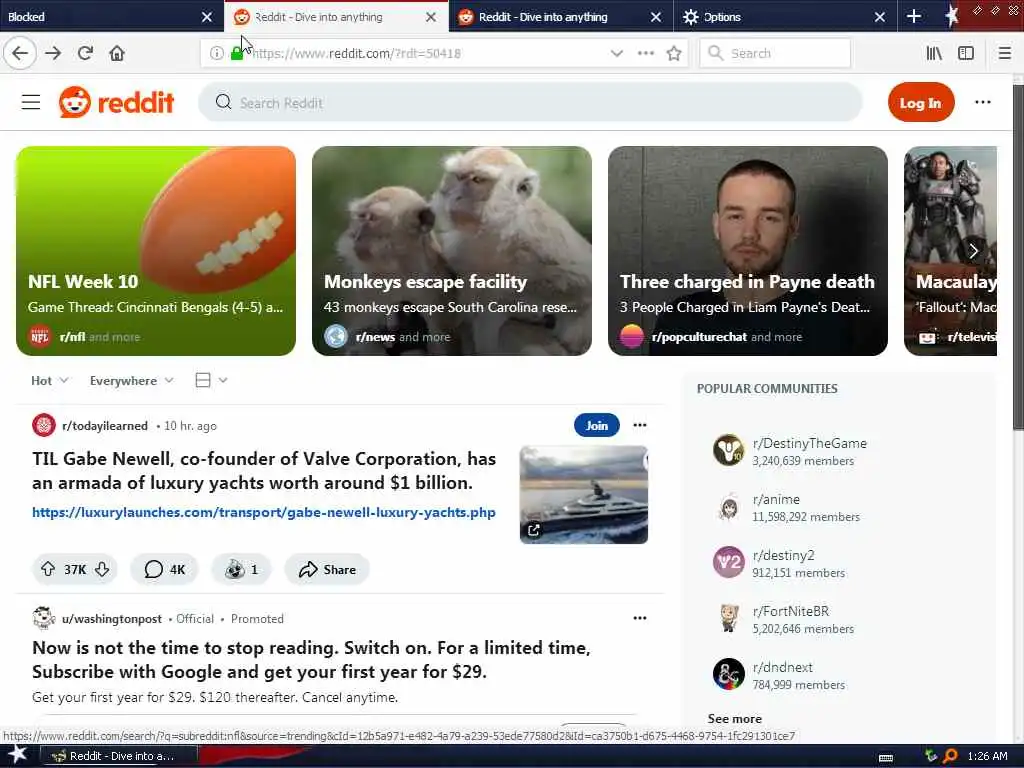Downvote the Gabe Newell yacht post
Viewport: 1024px width, 768px height.
pos(102,569)
